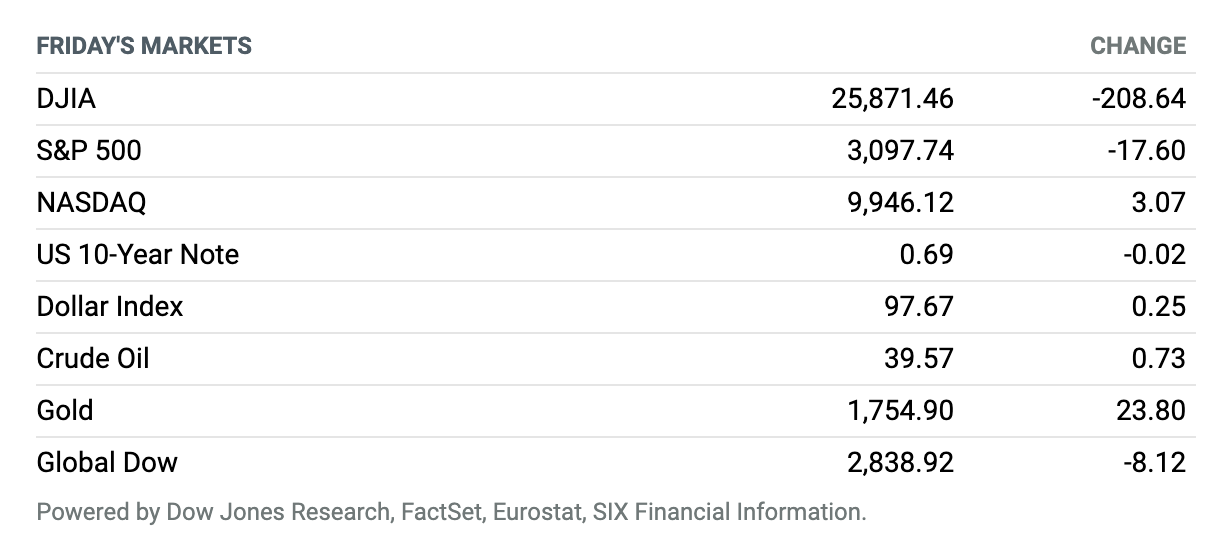This screenshot has width=1222, height=554.
Task: Select the S&P 500 row label
Action: (x=89, y=150)
